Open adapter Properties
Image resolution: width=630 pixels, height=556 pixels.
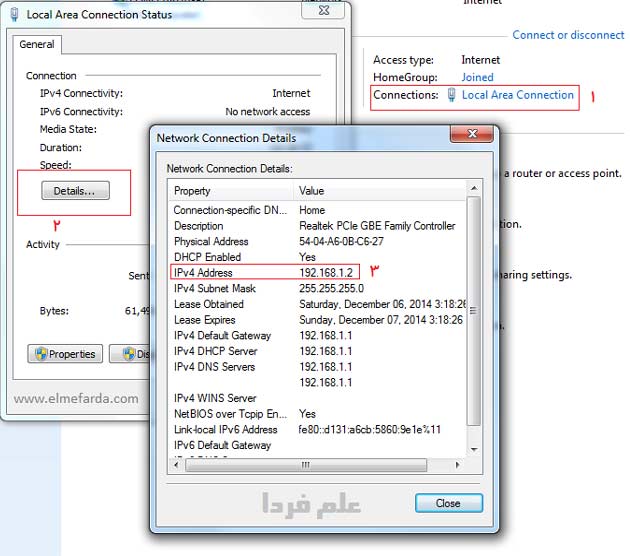tap(65, 354)
